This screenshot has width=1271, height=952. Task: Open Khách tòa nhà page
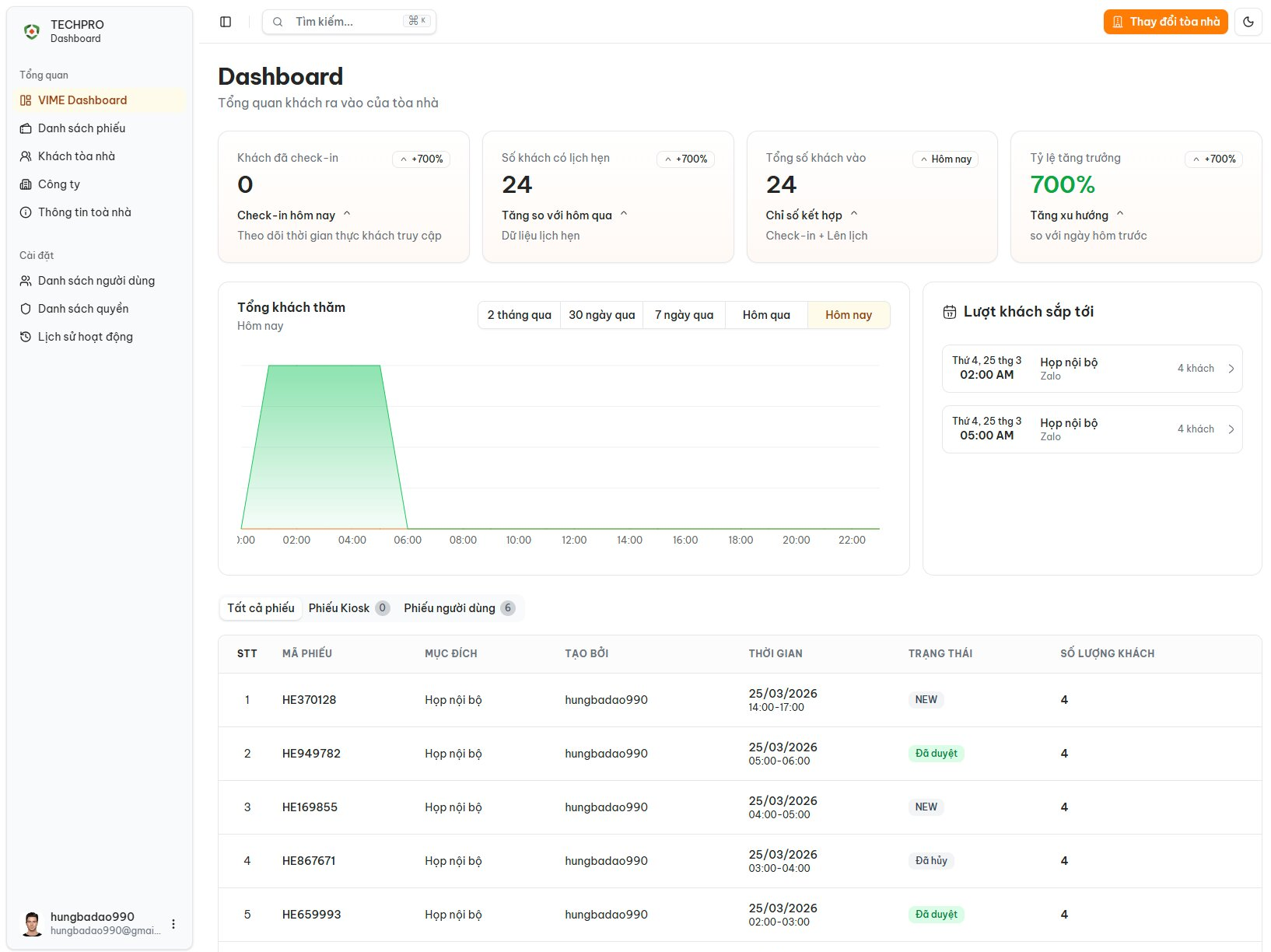76,156
